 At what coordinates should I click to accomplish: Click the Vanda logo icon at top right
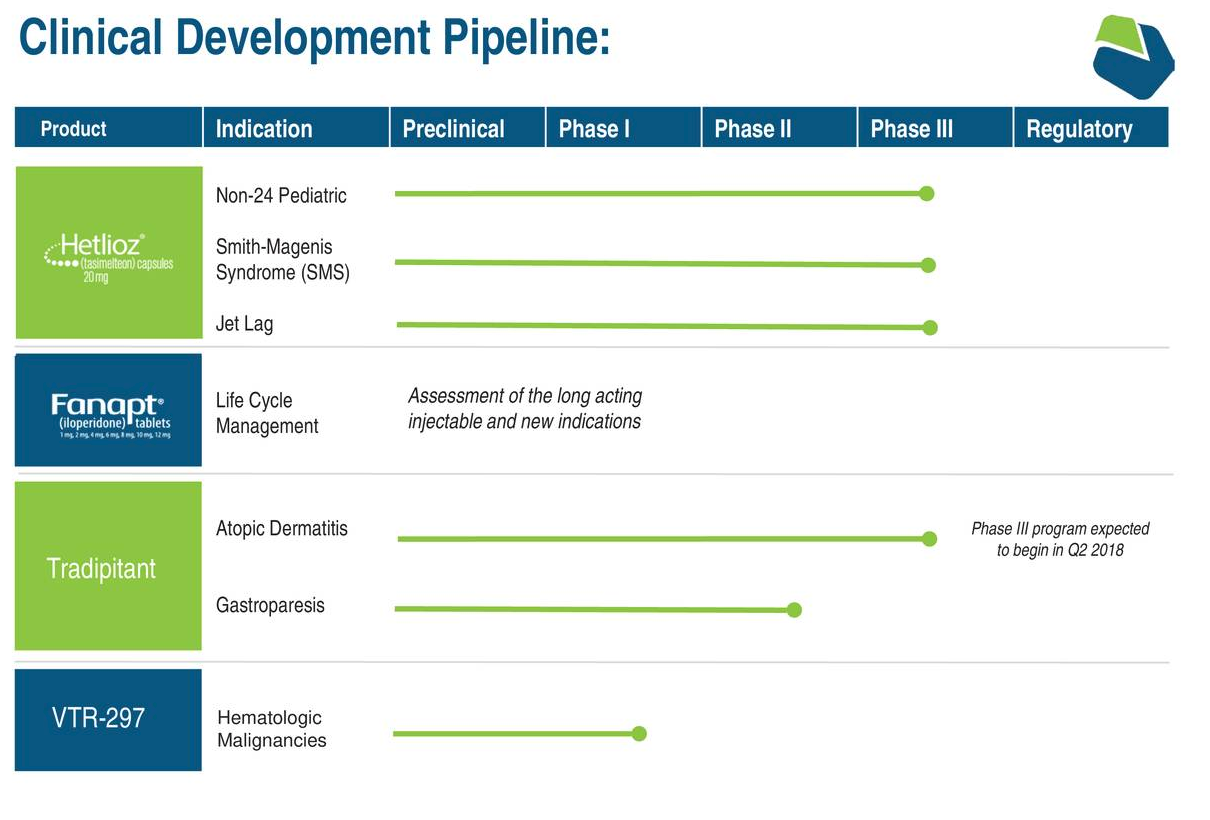(x=1133, y=56)
